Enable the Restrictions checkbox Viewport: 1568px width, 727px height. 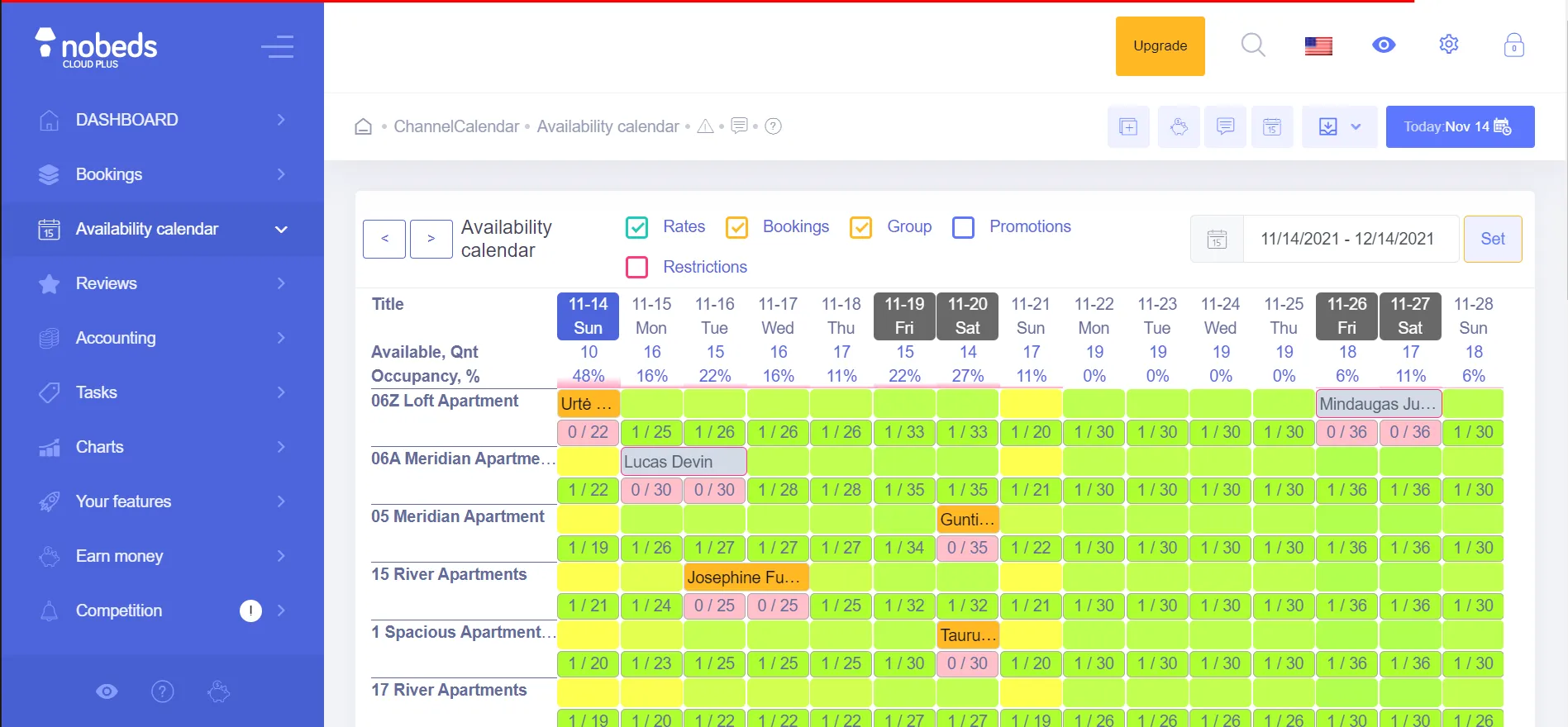click(x=636, y=267)
